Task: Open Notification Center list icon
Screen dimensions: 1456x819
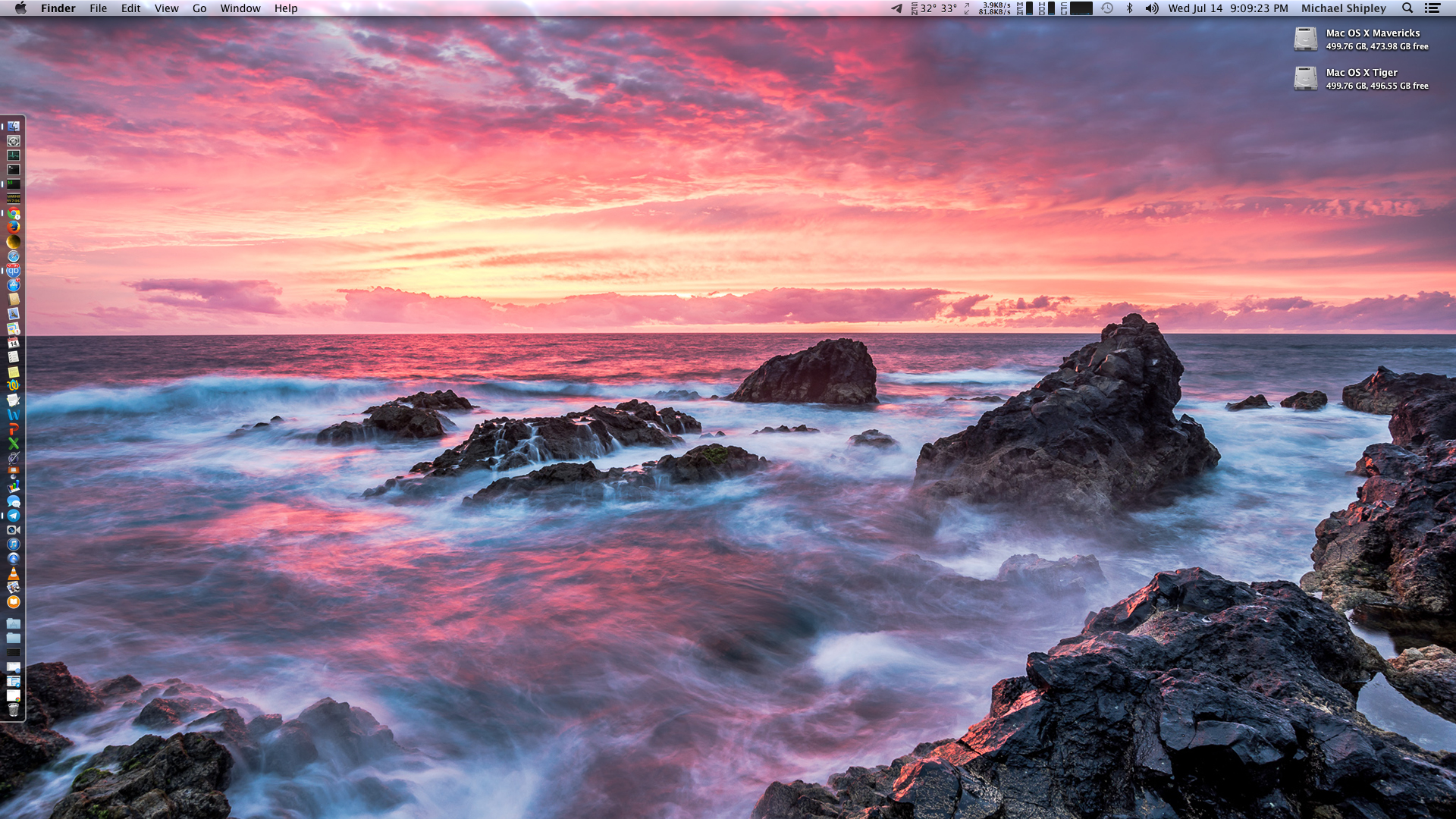Action: coord(1432,8)
